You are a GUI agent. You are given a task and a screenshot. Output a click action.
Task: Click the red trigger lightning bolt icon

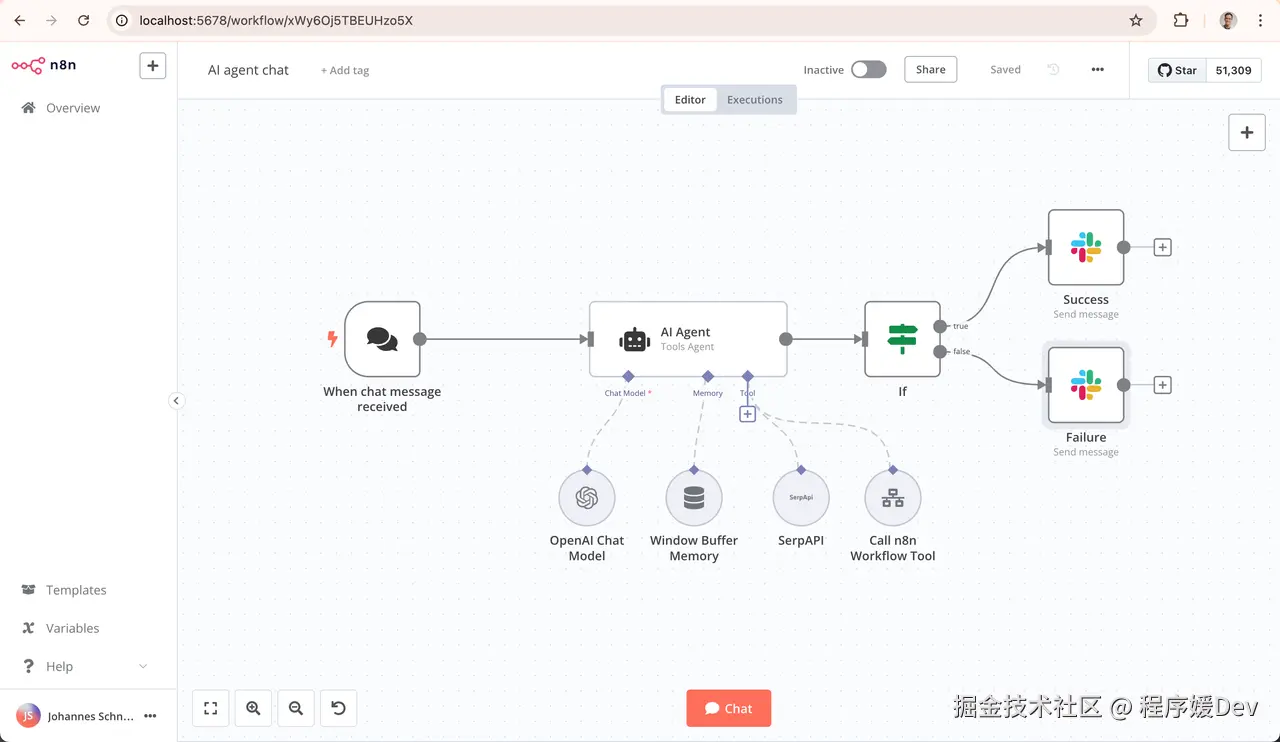click(x=333, y=339)
